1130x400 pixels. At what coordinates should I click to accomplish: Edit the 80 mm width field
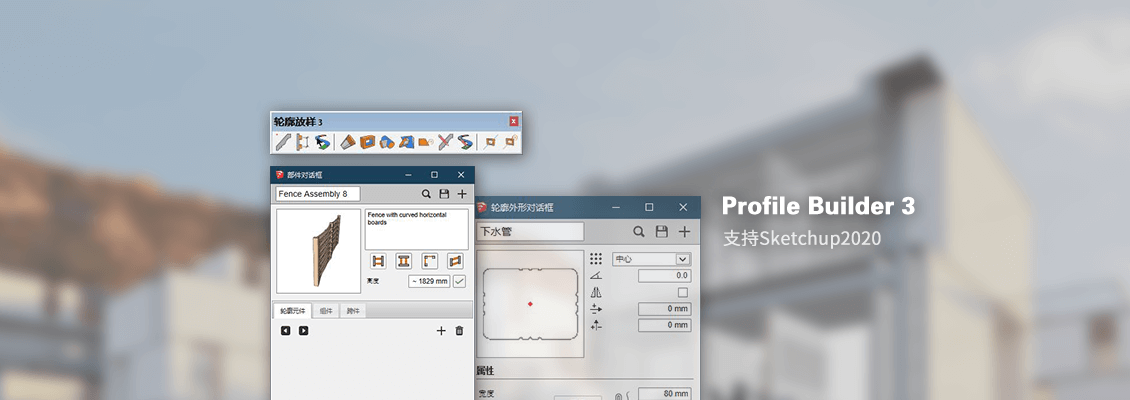(664, 394)
